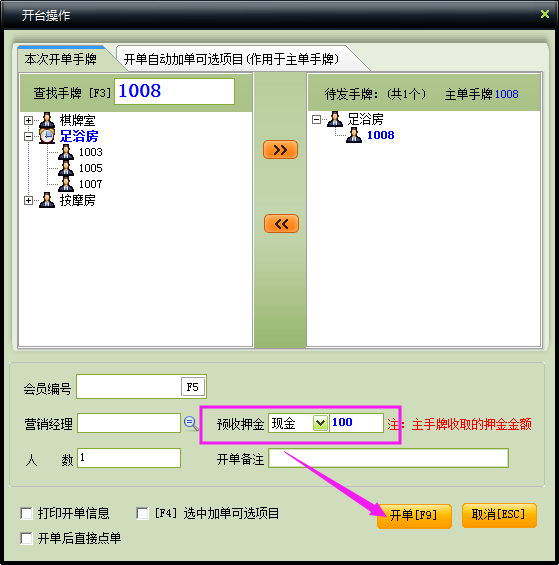Select the 本次开单手牌 tab

click(61, 59)
